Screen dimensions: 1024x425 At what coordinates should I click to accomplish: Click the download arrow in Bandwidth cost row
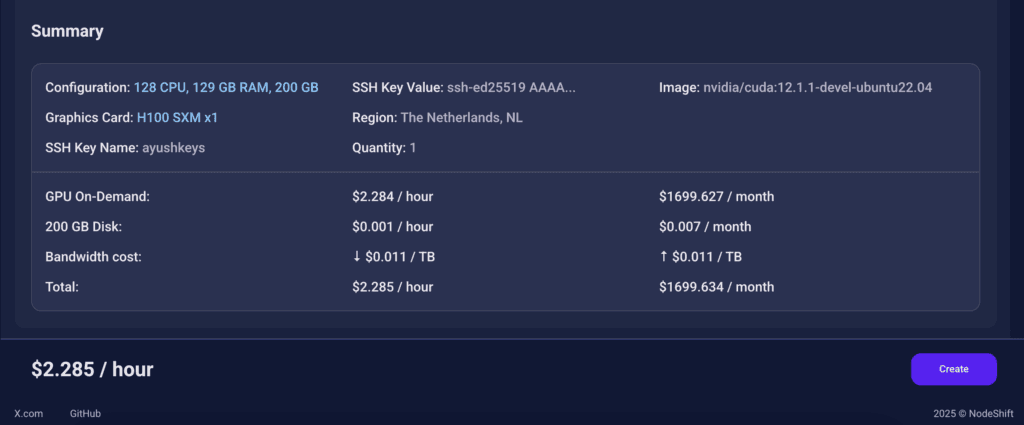pos(357,257)
